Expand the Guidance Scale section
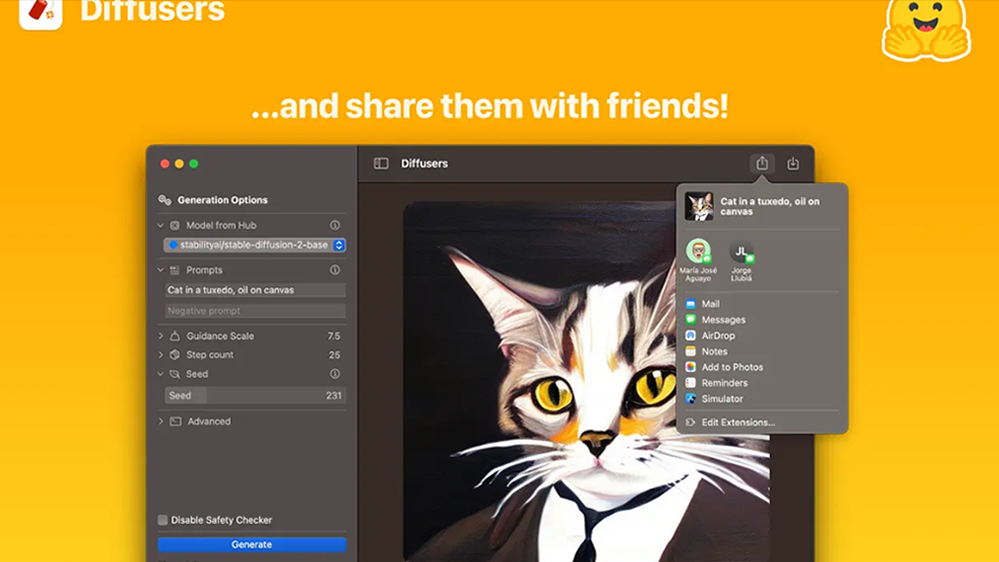This screenshot has height=562, width=999. click(x=161, y=336)
